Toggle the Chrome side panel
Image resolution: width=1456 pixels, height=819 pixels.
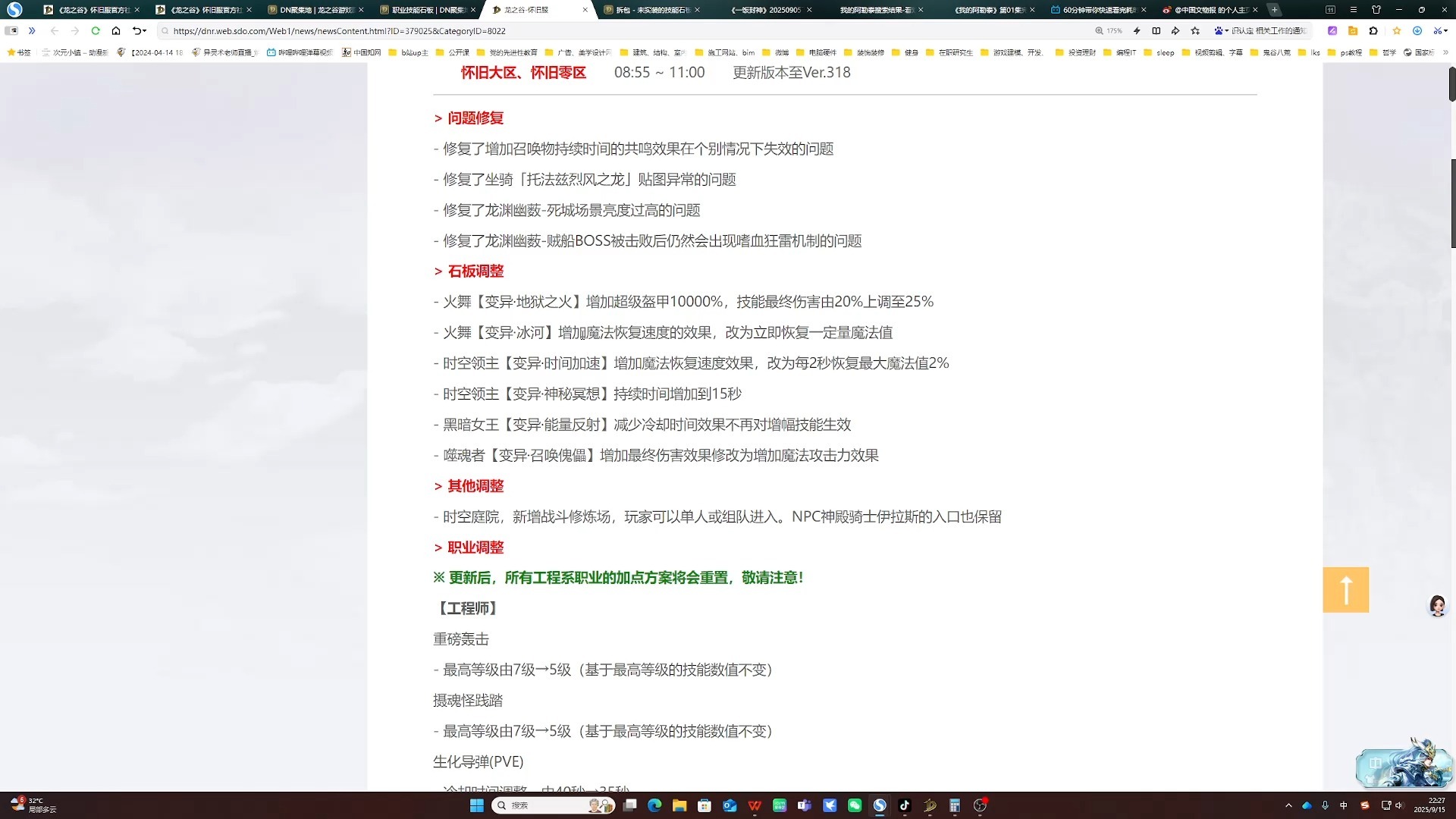click(x=1156, y=31)
